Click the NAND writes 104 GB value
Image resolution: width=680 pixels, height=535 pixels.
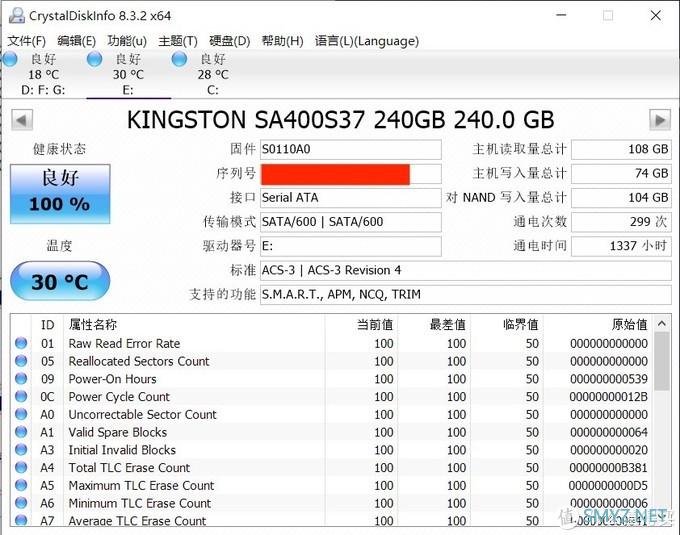621,198
